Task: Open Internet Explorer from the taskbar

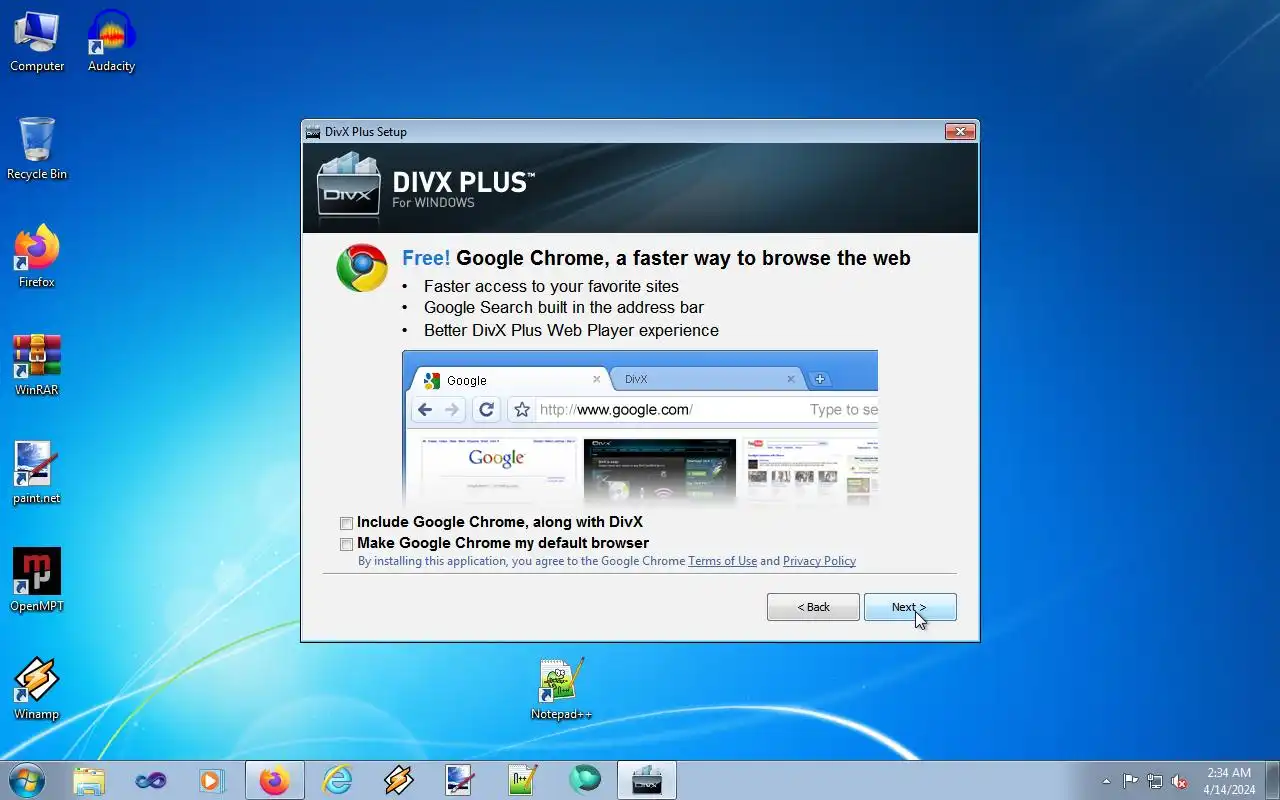Action: coord(337,780)
